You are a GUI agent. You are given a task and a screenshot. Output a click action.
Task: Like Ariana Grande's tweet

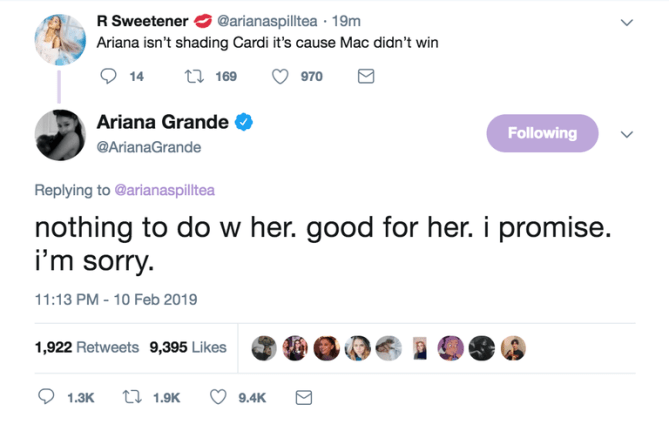(x=218, y=398)
